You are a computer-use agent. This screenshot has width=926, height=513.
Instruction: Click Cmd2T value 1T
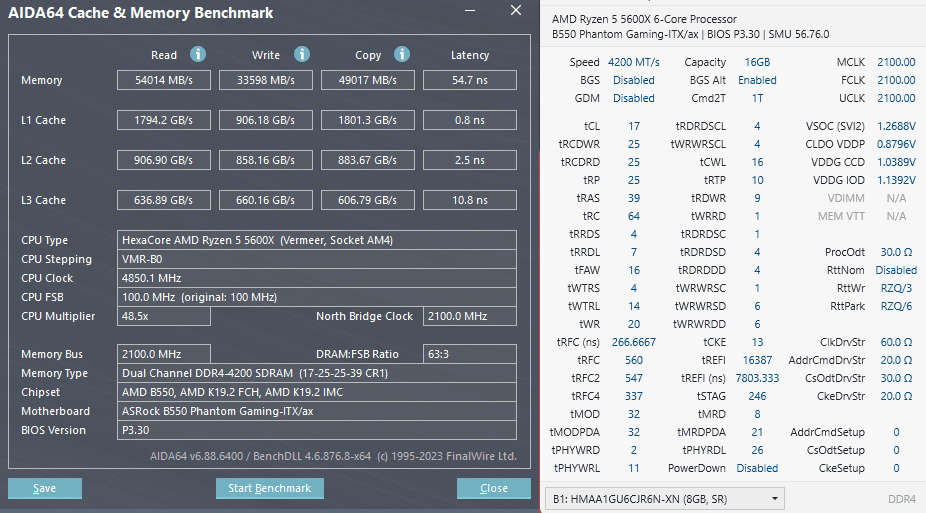click(x=757, y=98)
